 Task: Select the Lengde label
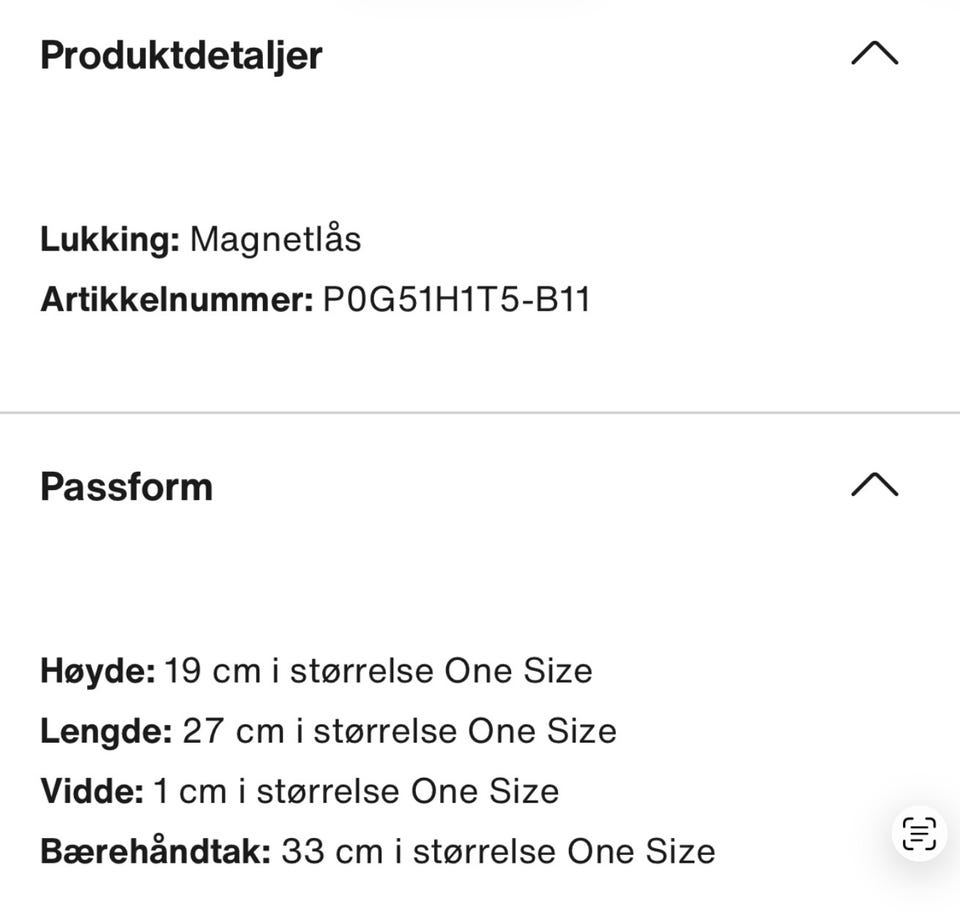107,731
